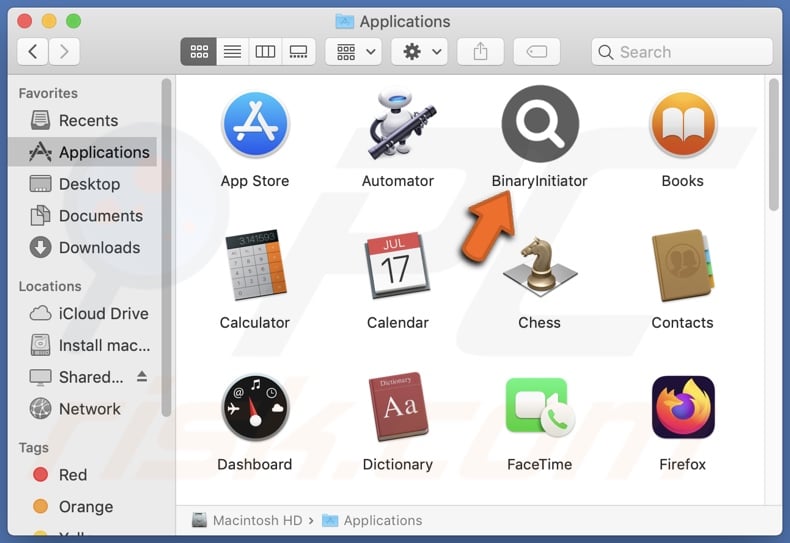This screenshot has width=790, height=543.
Task: Open Recents in the sidebar
Action: 83,120
